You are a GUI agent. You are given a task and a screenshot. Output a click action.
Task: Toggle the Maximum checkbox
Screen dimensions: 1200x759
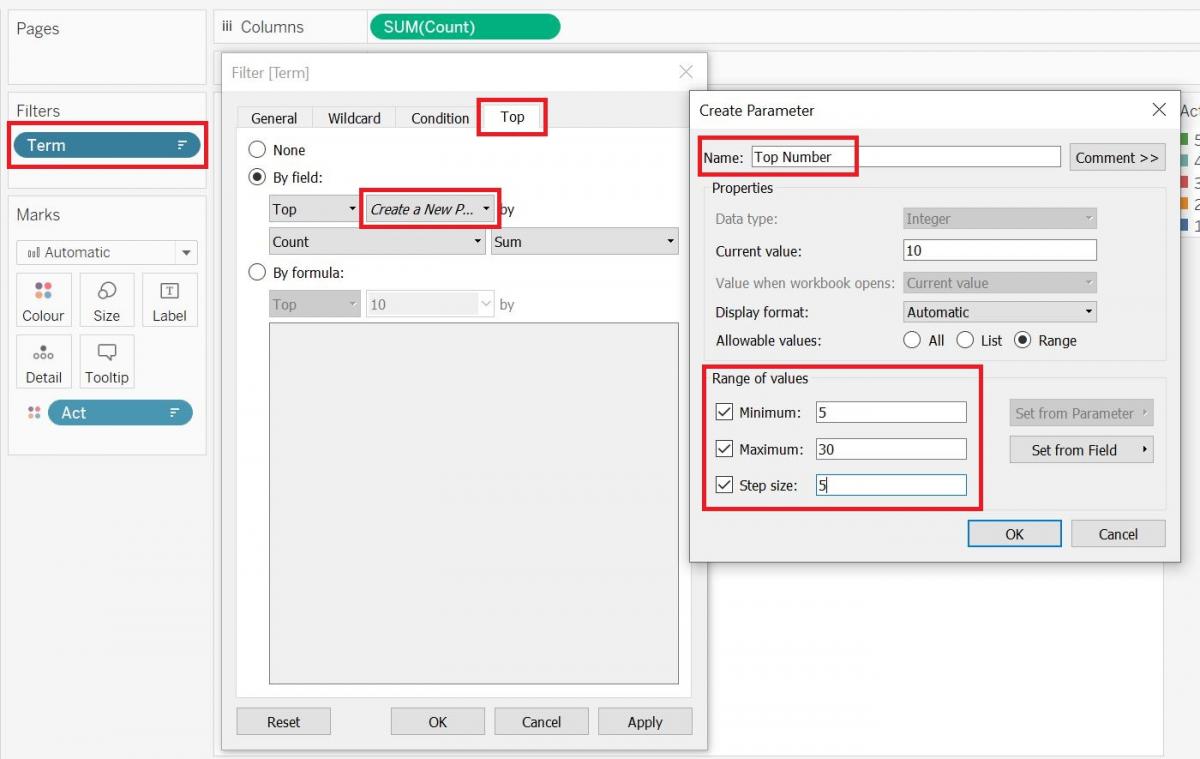725,449
